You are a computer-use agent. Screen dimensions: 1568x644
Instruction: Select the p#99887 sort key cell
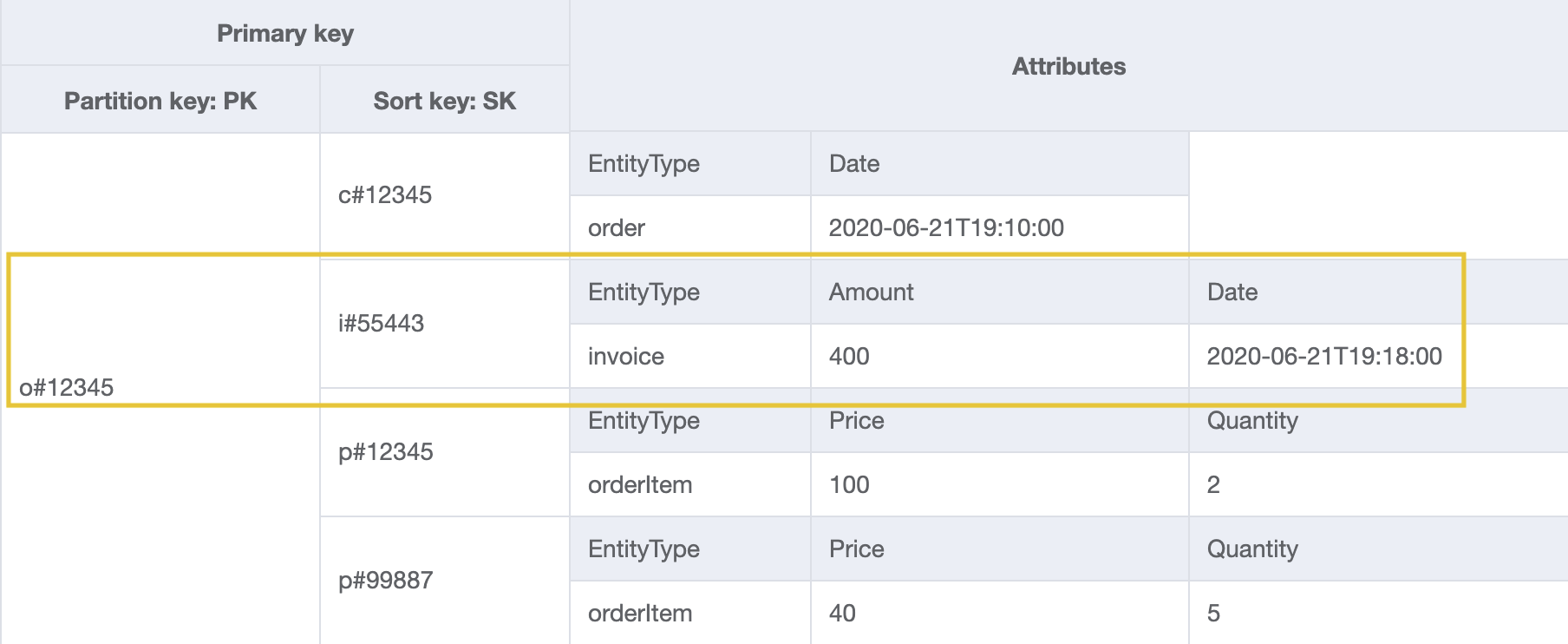(x=385, y=580)
